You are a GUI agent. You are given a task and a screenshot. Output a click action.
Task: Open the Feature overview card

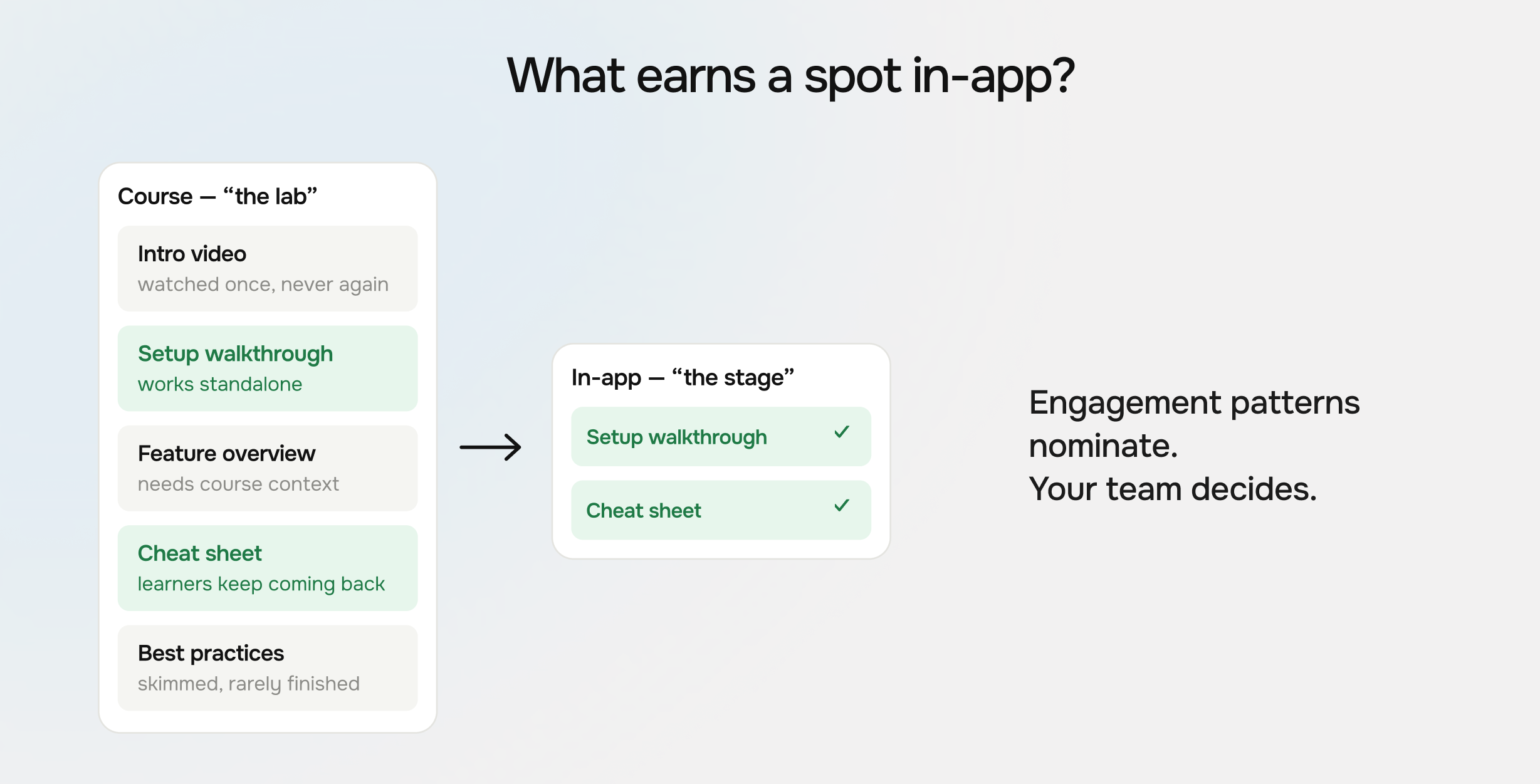[268, 468]
